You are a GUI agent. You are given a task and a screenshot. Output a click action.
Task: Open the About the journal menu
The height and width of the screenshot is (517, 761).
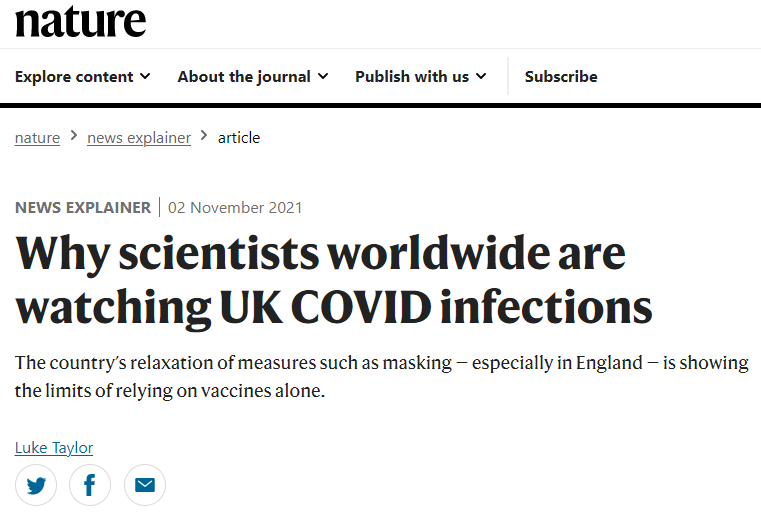click(253, 77)
